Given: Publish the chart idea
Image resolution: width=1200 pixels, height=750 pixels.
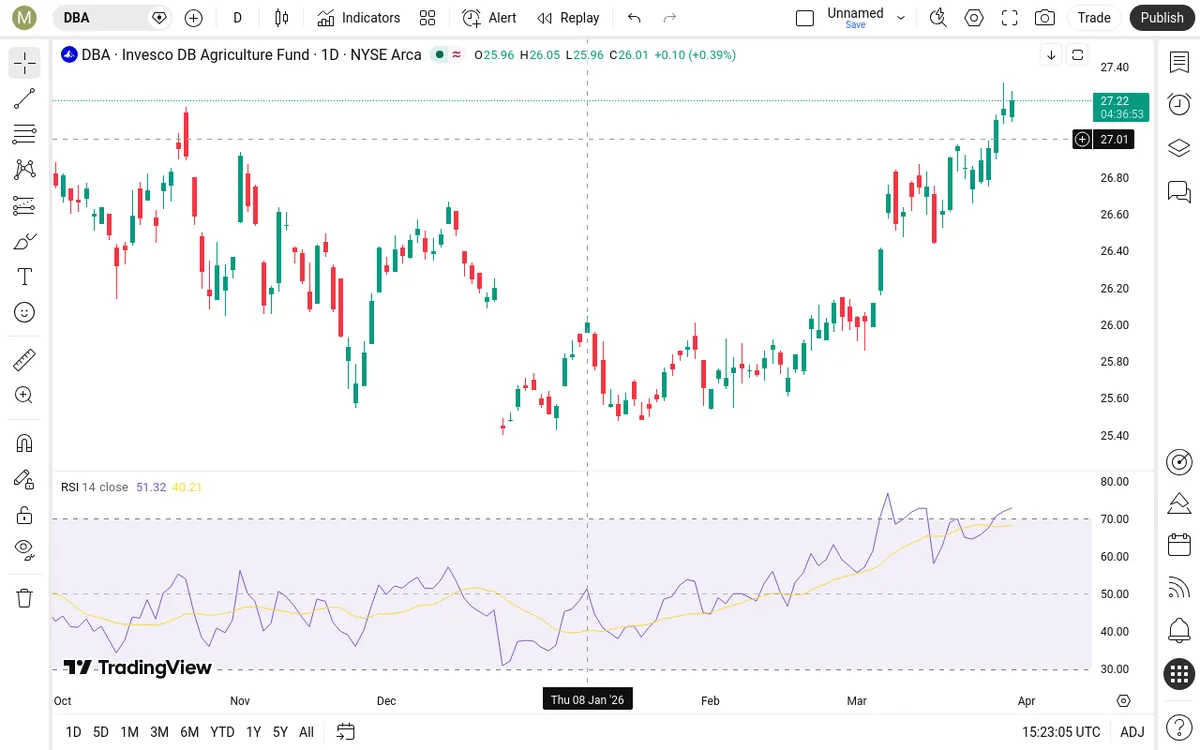Looking at the screenshot, I should (x=1162, y=18).
